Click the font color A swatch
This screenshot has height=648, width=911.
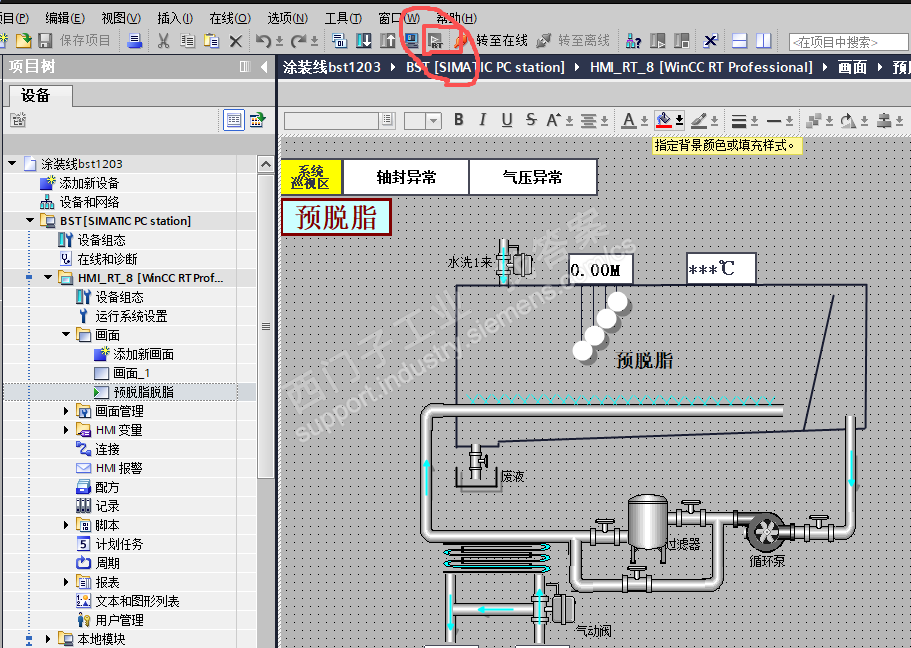pos(629,120)
